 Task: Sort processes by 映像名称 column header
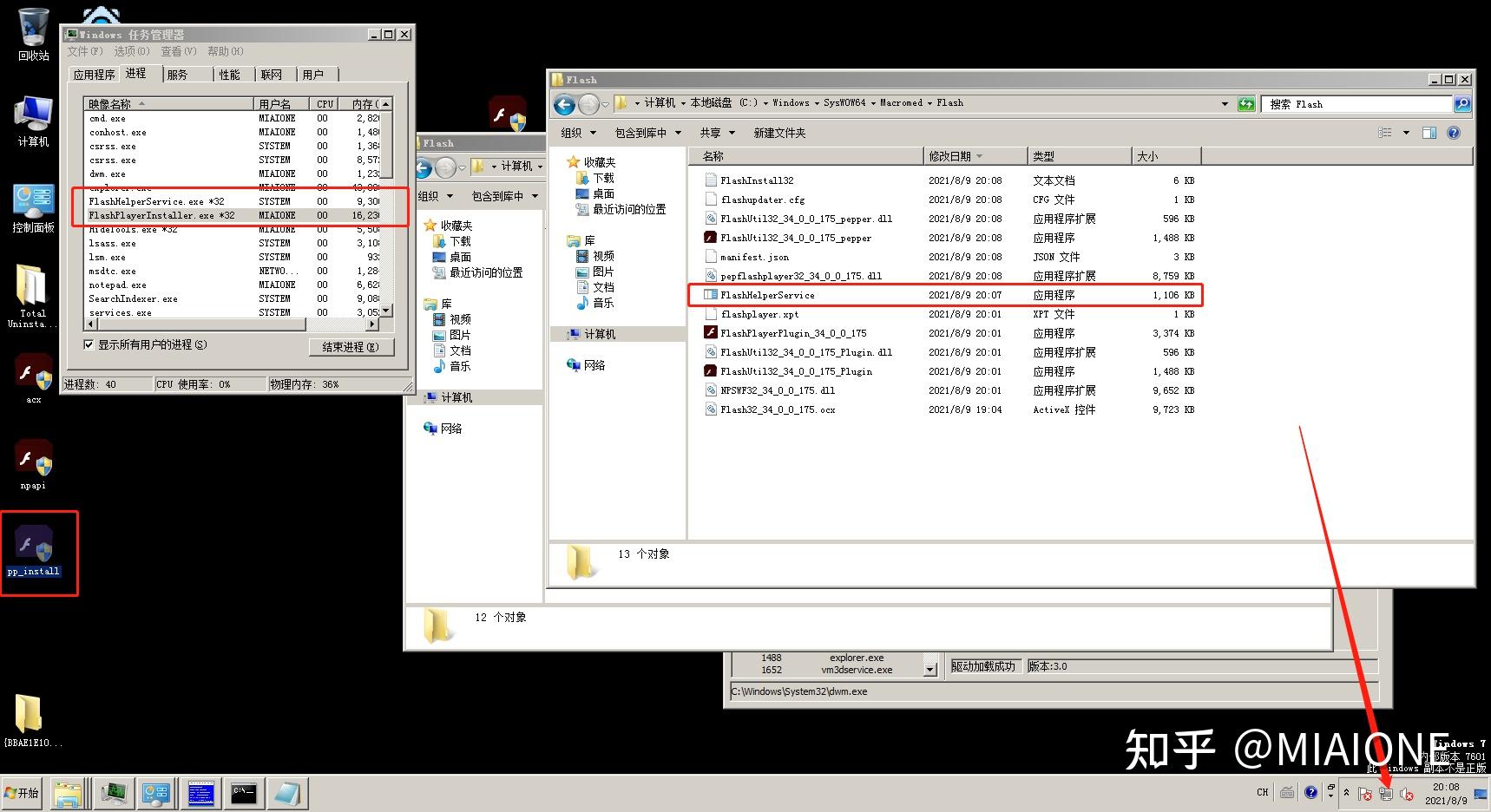[168, 104]
